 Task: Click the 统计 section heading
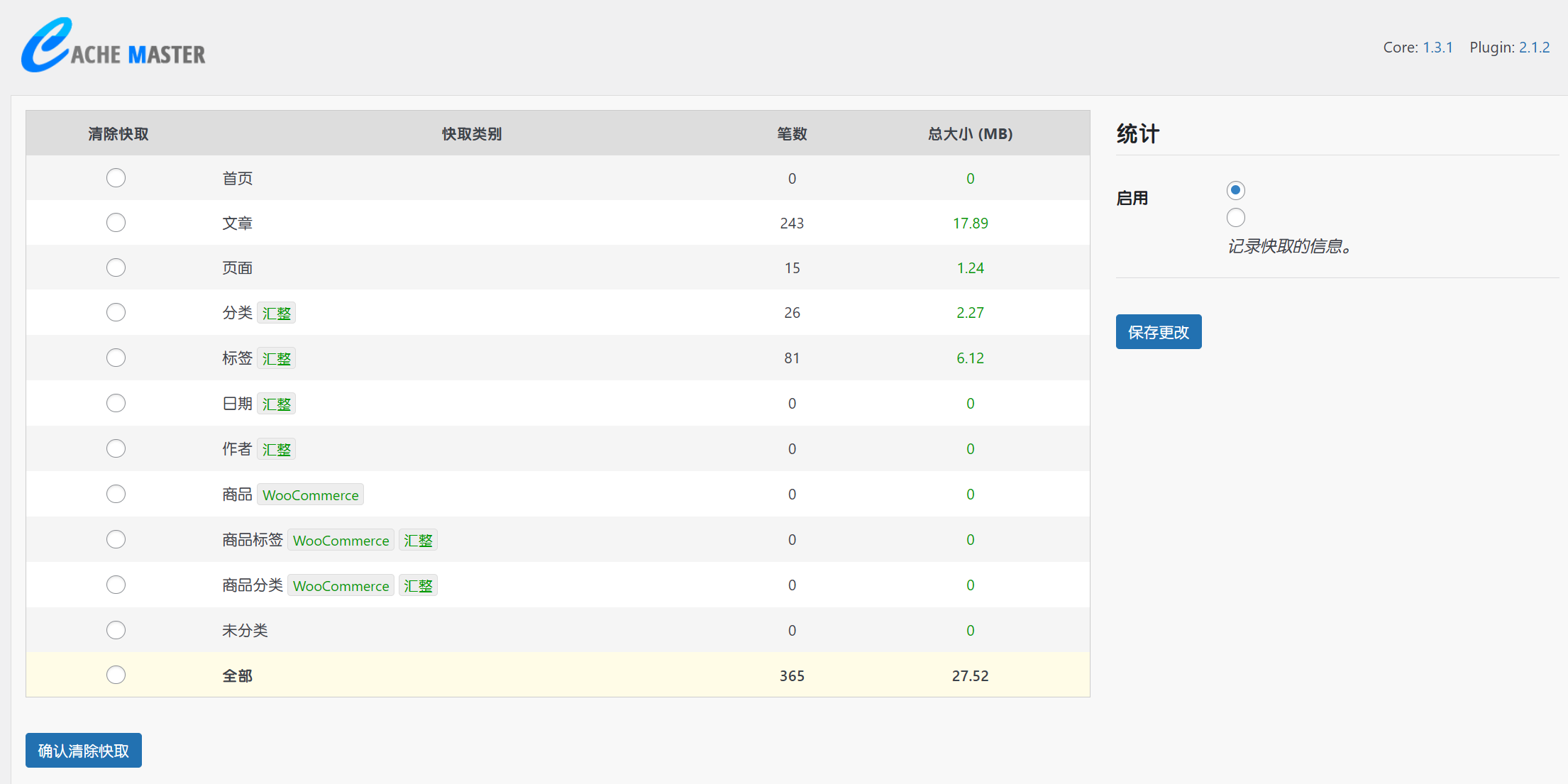(1137, 133)
